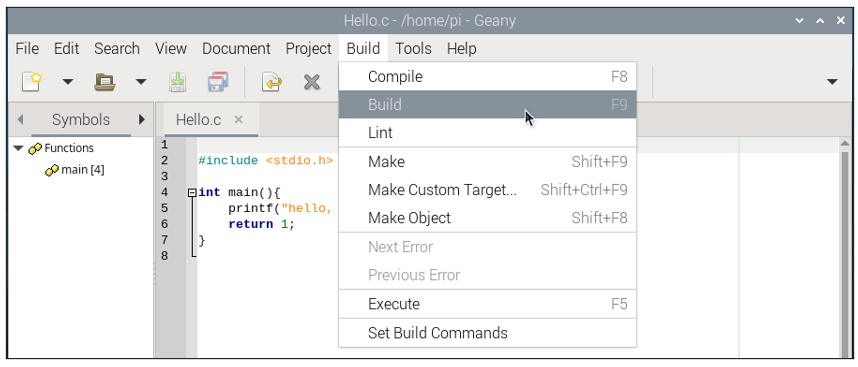
Task: Open the Tools menu
Action: coord(414,49)
